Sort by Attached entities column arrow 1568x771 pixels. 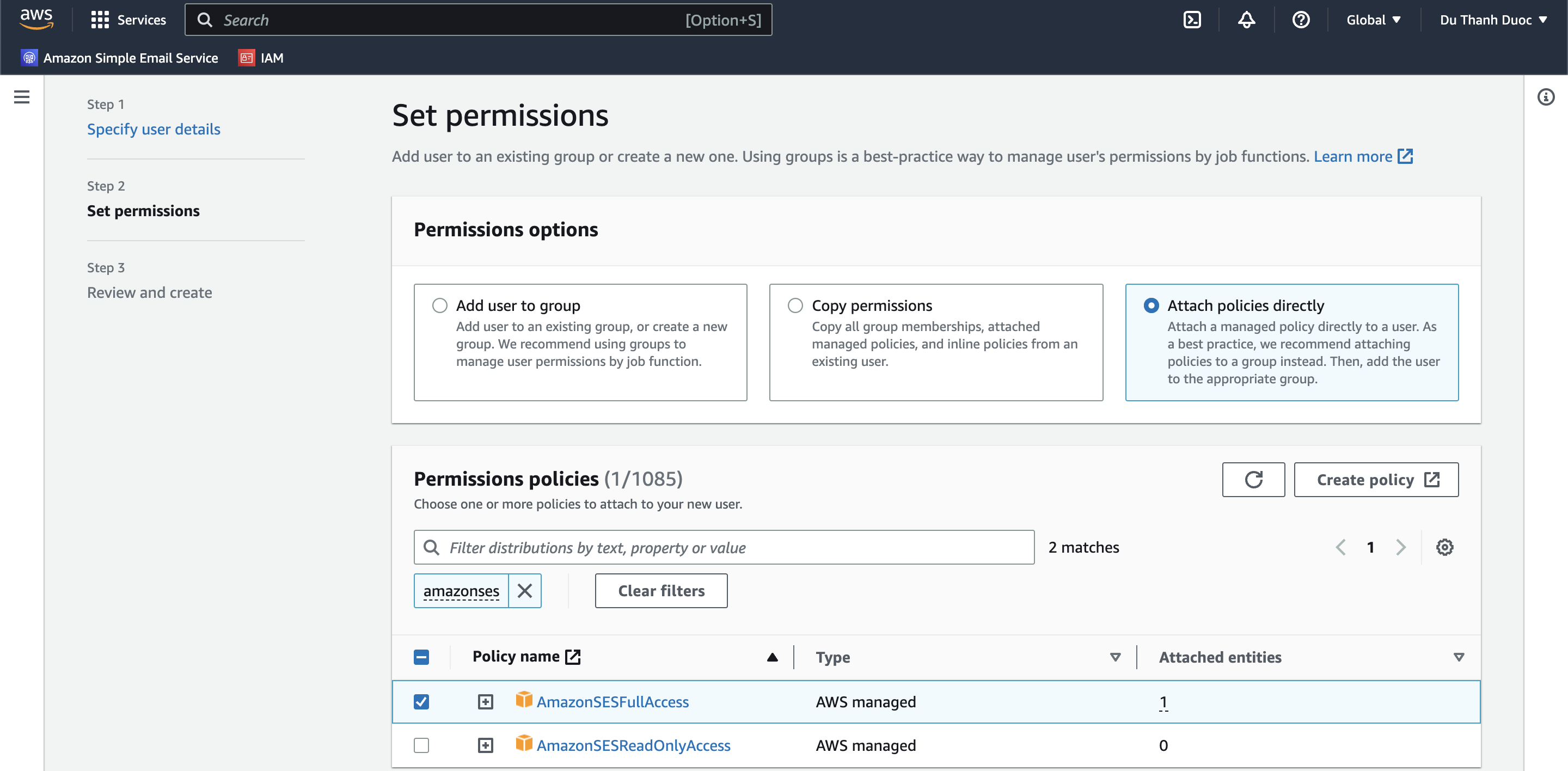click(x=1459, y=657)
